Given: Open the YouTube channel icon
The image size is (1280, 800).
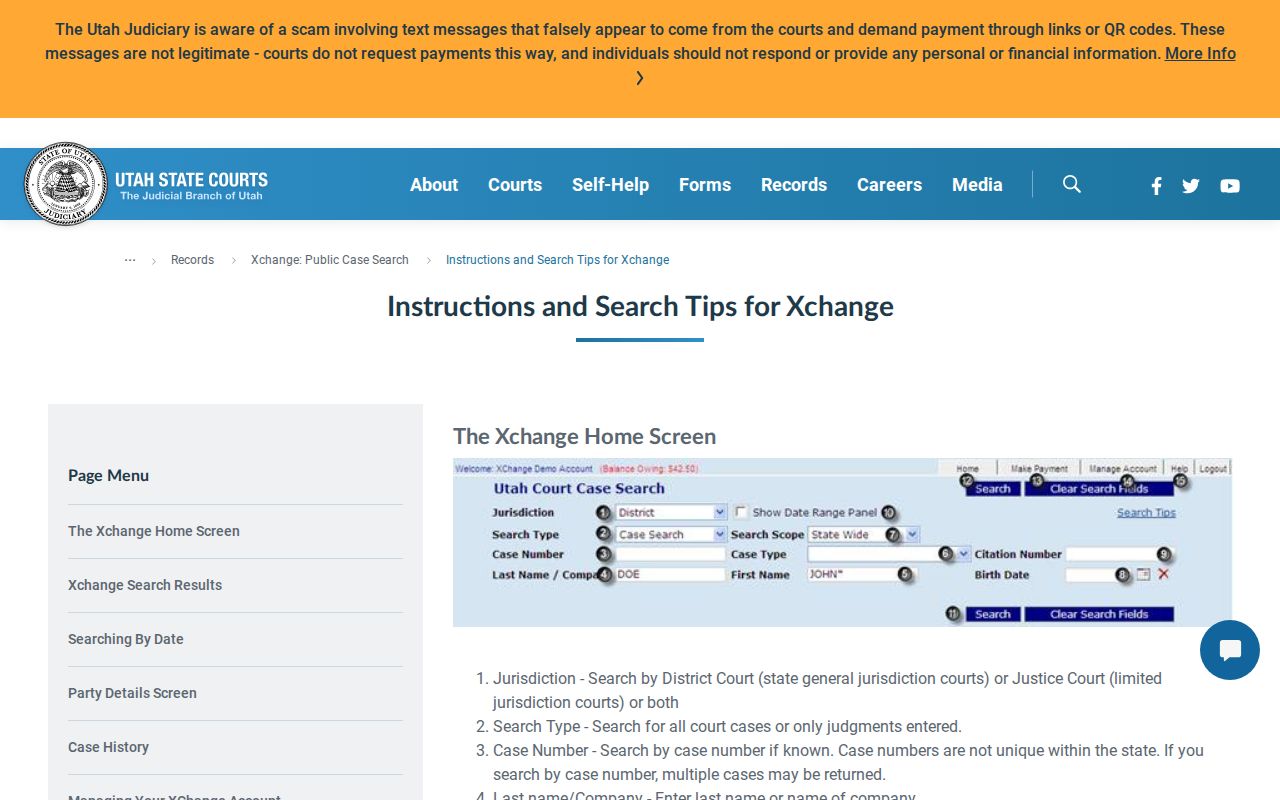Looking at the screenshot, I should click(1230, 185).
